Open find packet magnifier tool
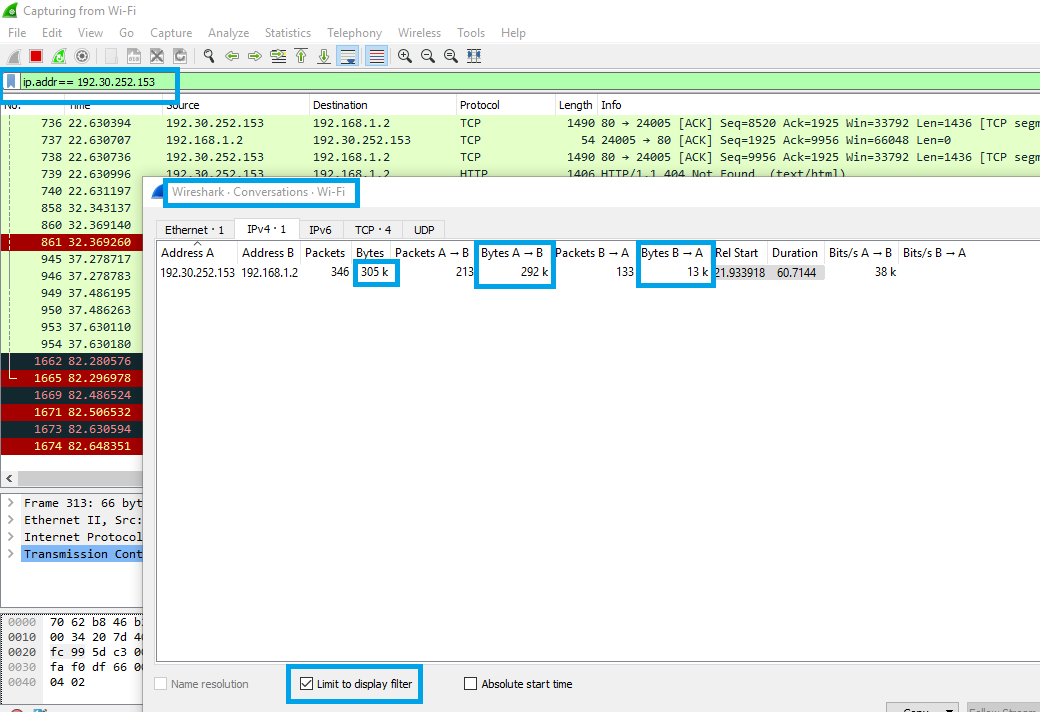1040x712 pixels. (209, 56)
